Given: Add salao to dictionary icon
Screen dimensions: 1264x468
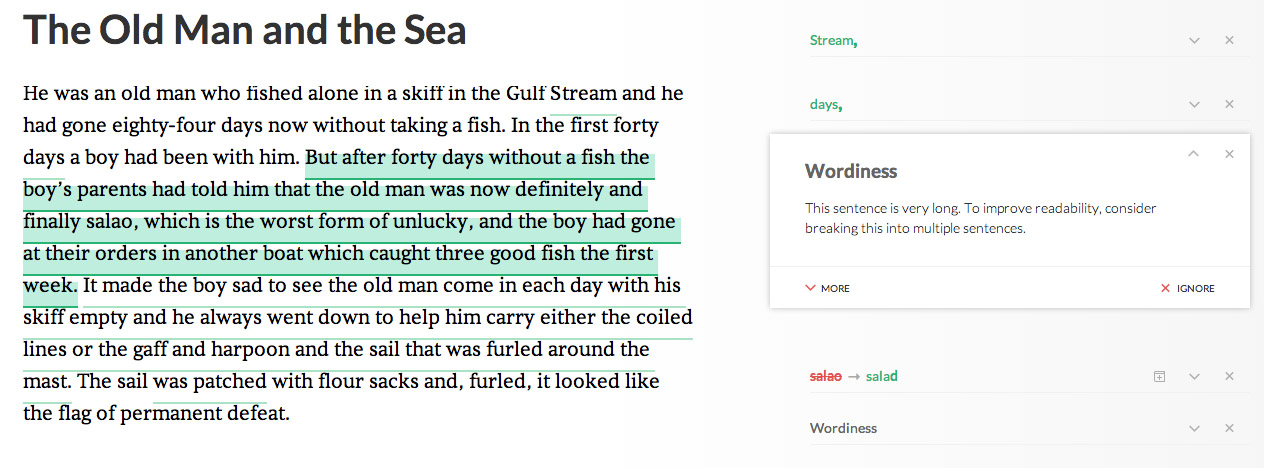Looking at the screenshot, I should pyautogui.click(x=1159, y=377).
